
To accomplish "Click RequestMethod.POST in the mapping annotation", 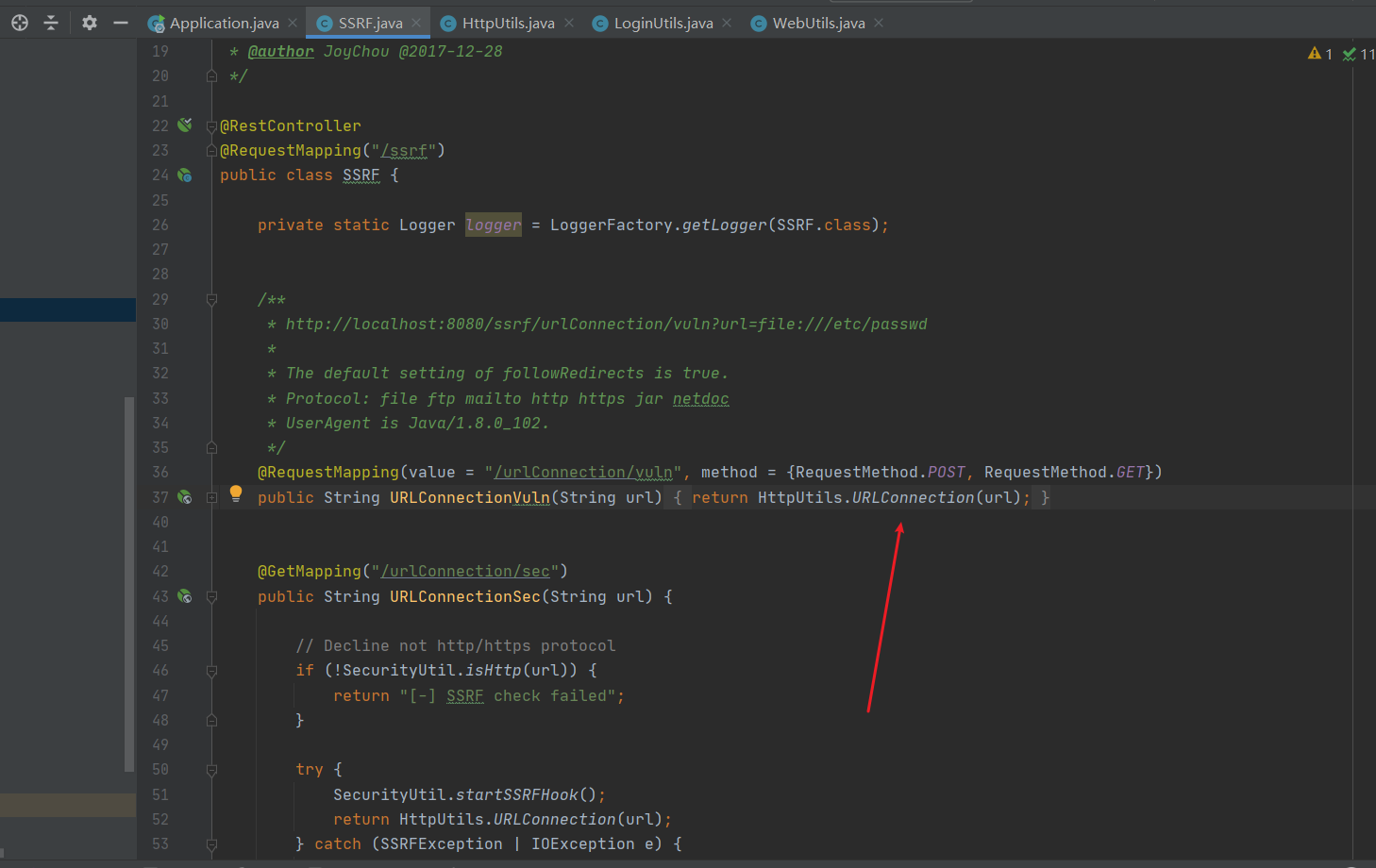I will click(881, 473).
